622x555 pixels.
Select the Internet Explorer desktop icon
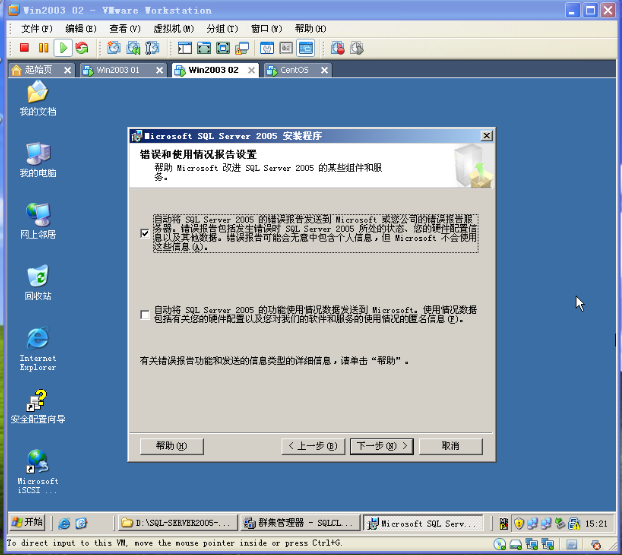click(x=38, y=349)
